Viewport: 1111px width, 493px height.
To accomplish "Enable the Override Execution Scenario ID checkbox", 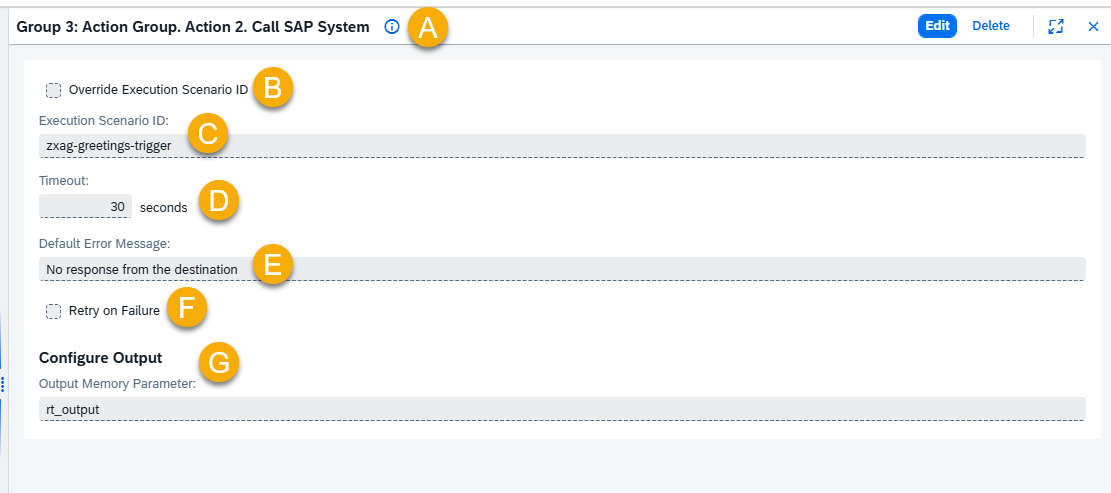I will 53,90.
